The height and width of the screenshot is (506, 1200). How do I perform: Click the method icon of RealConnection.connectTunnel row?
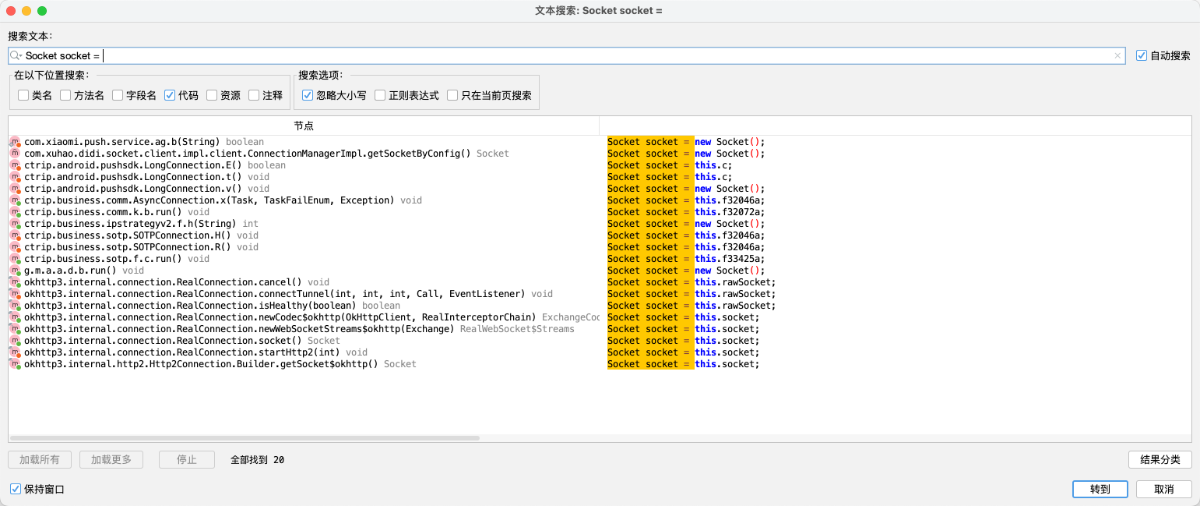click(15, 294)
